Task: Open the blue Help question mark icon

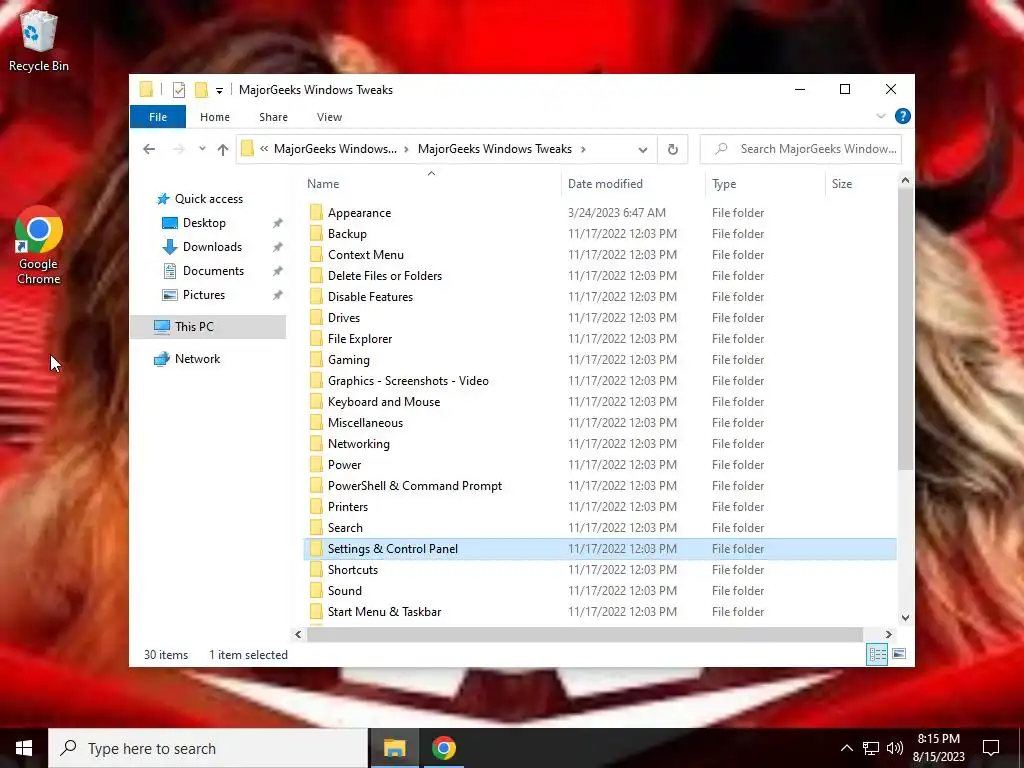Action: pyautogui.click(x=903, y=116)
